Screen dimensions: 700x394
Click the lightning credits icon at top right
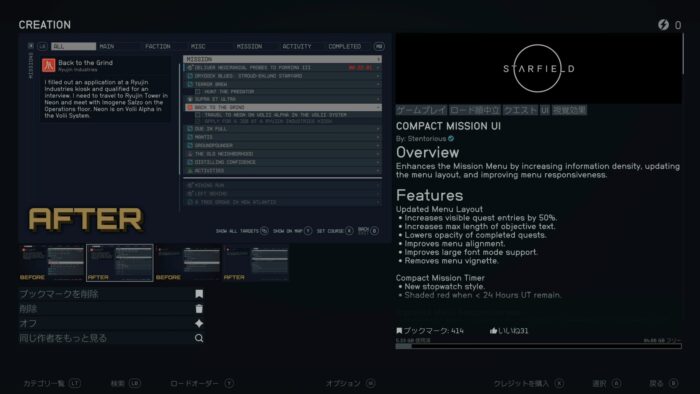(663, 25)
